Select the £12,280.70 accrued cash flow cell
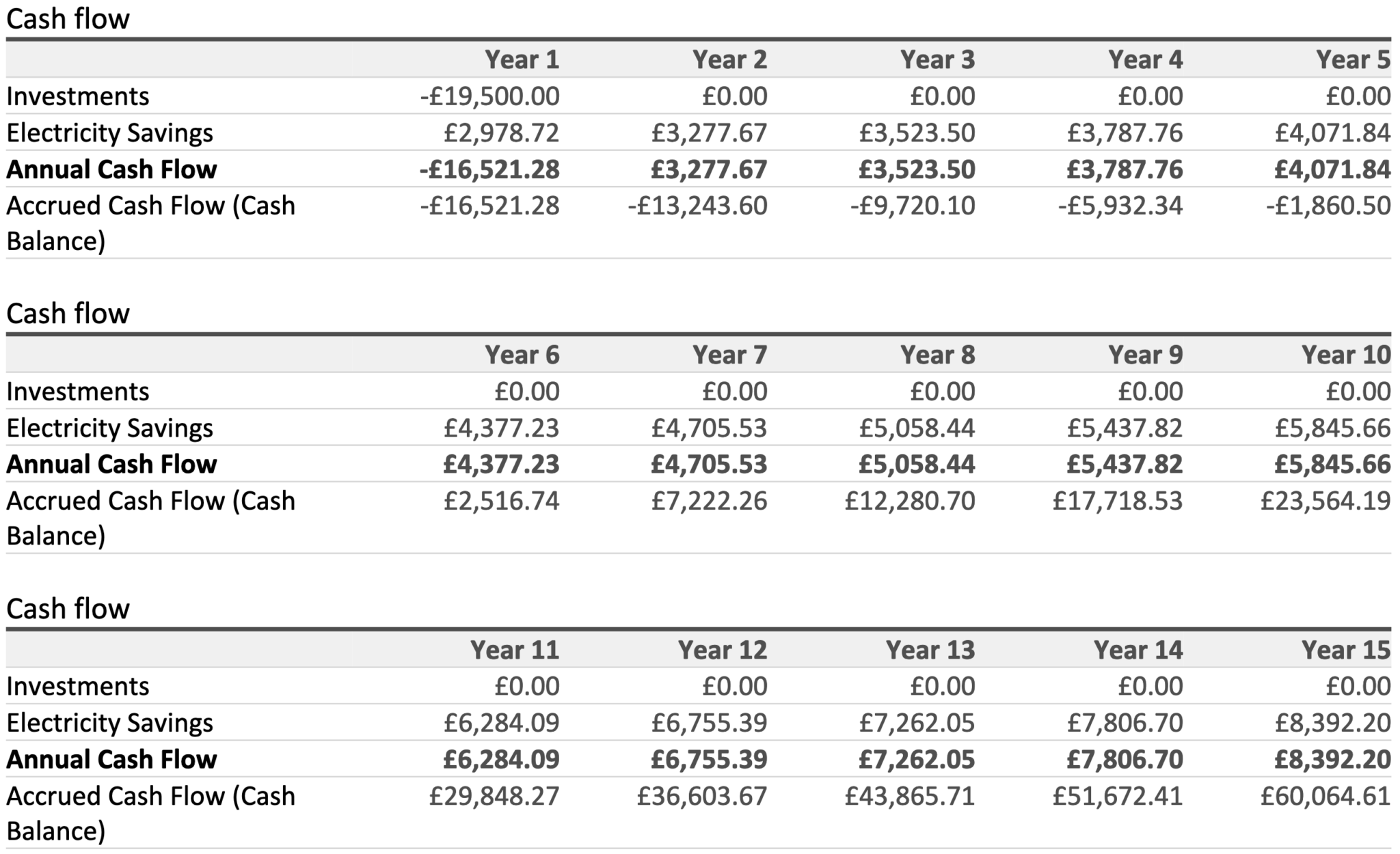Image resolution: width=1400 pixels, height=854 pixels. pyautogui.click(x=910, y=501)
